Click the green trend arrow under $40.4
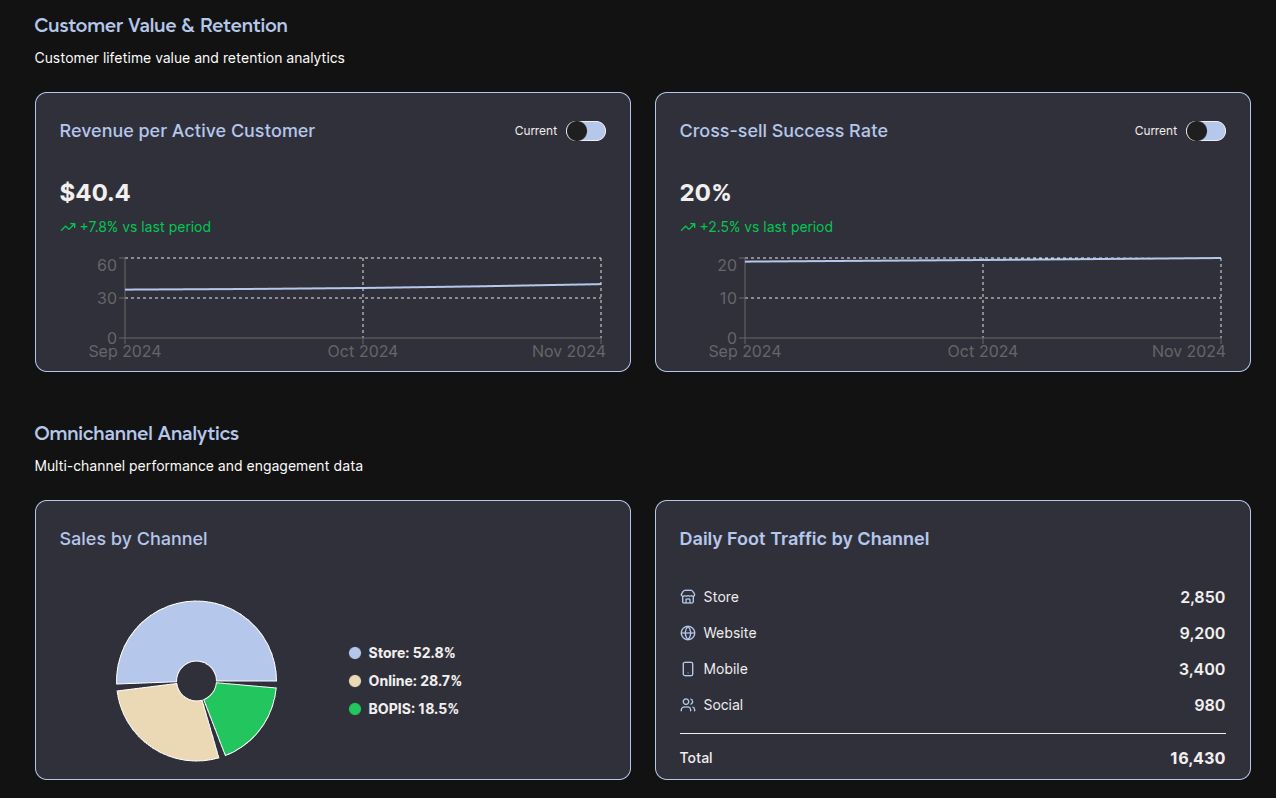This screenshot has height=798, width=1276. coord(68,227)
